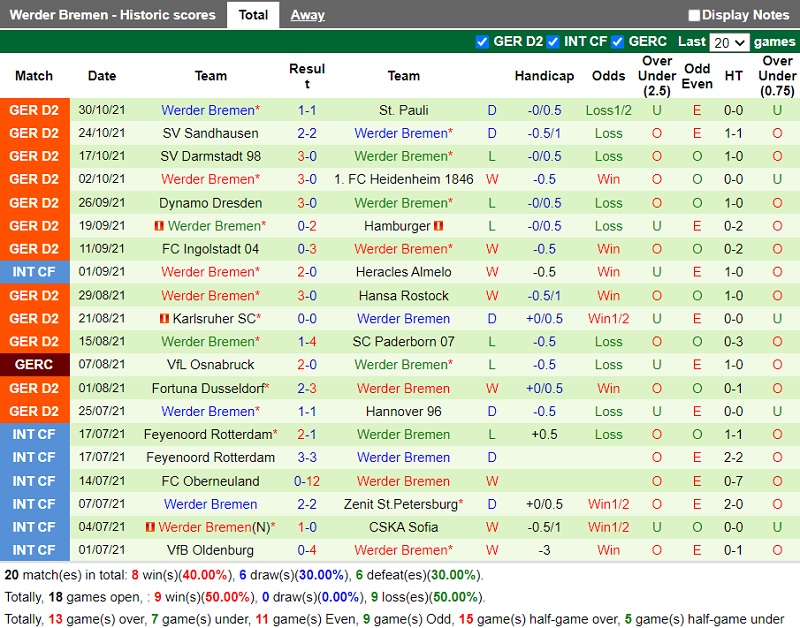
Task: Open VfL Osnabruck team link
Action: (210, 364)
